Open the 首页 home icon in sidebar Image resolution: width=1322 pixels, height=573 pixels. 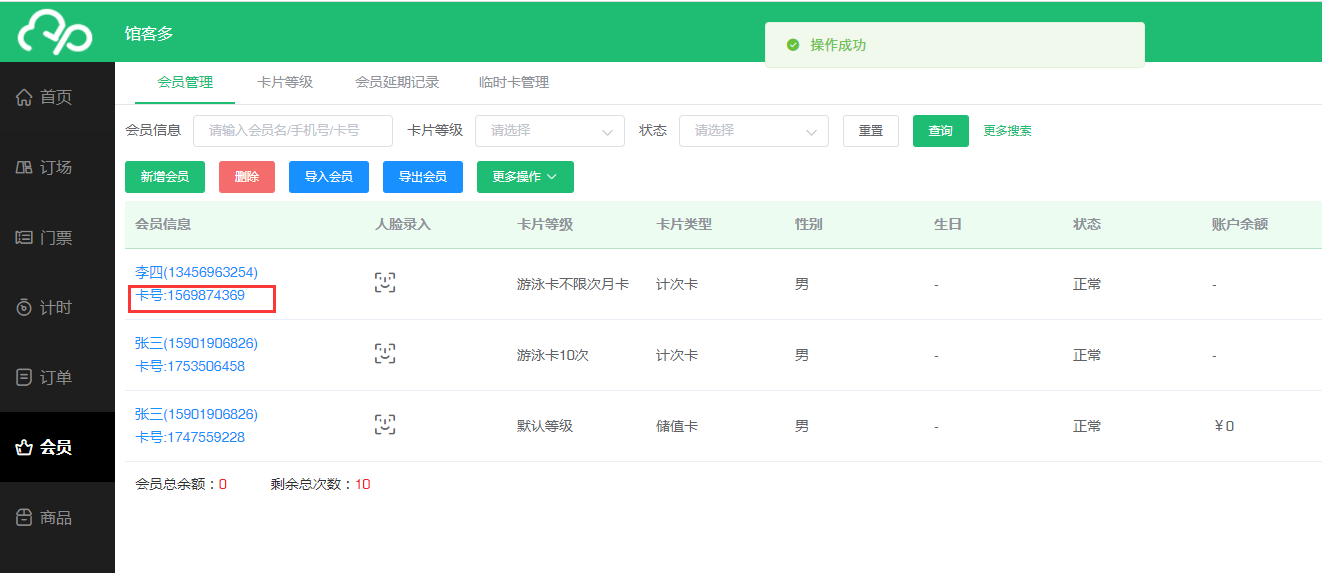tap(25, 97)
